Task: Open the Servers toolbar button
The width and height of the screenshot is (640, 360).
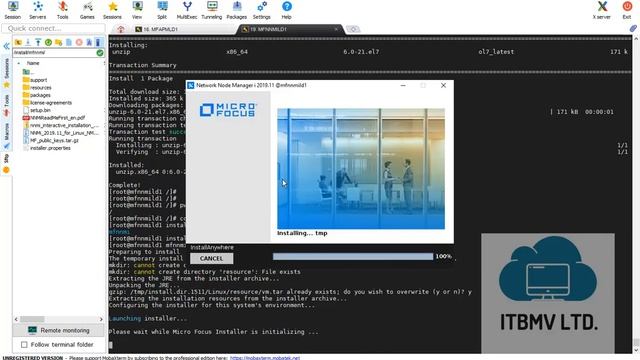Action: [38, 10]
